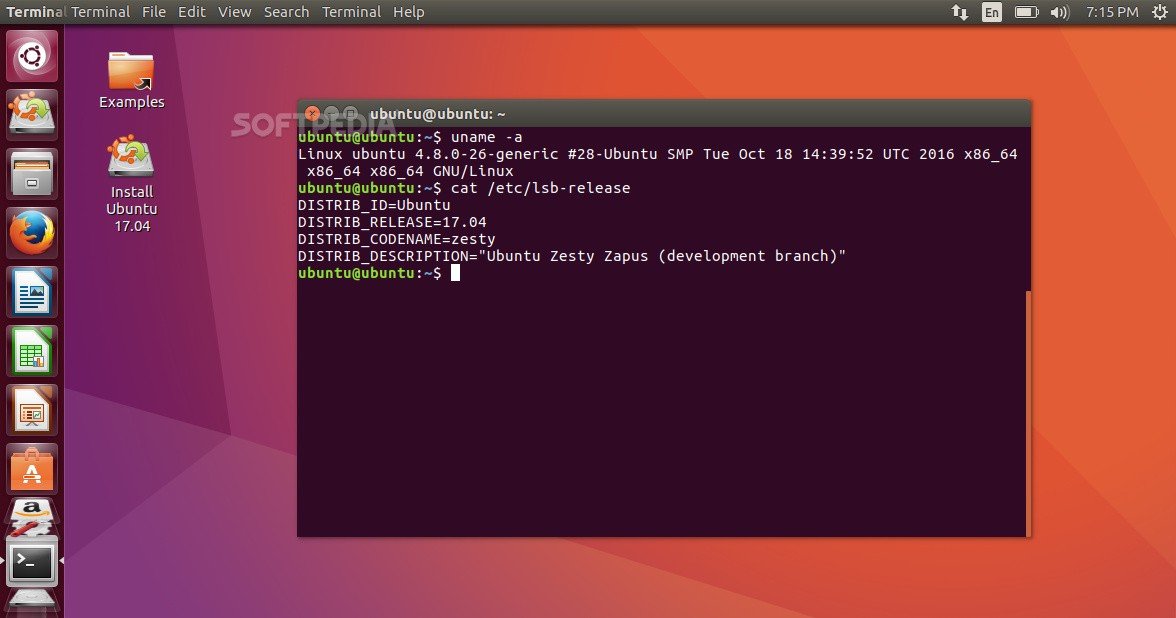Click the terminal title bar ubuntu@ubuntu: ~
Viewport: 1176px width, 618px height.
tap(437, 114)
